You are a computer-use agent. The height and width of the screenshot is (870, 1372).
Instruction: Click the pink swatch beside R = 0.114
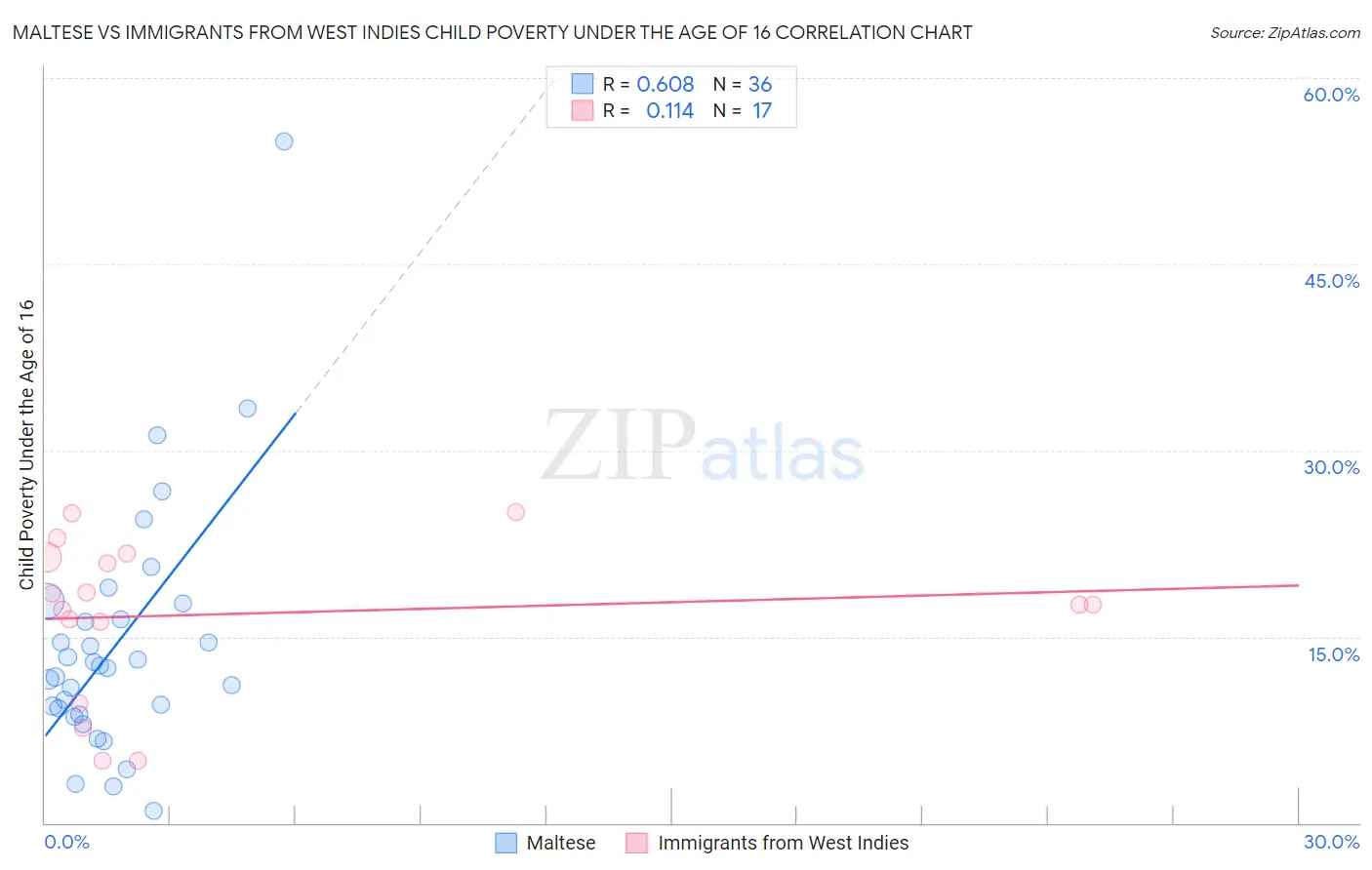tap(583, 110)
